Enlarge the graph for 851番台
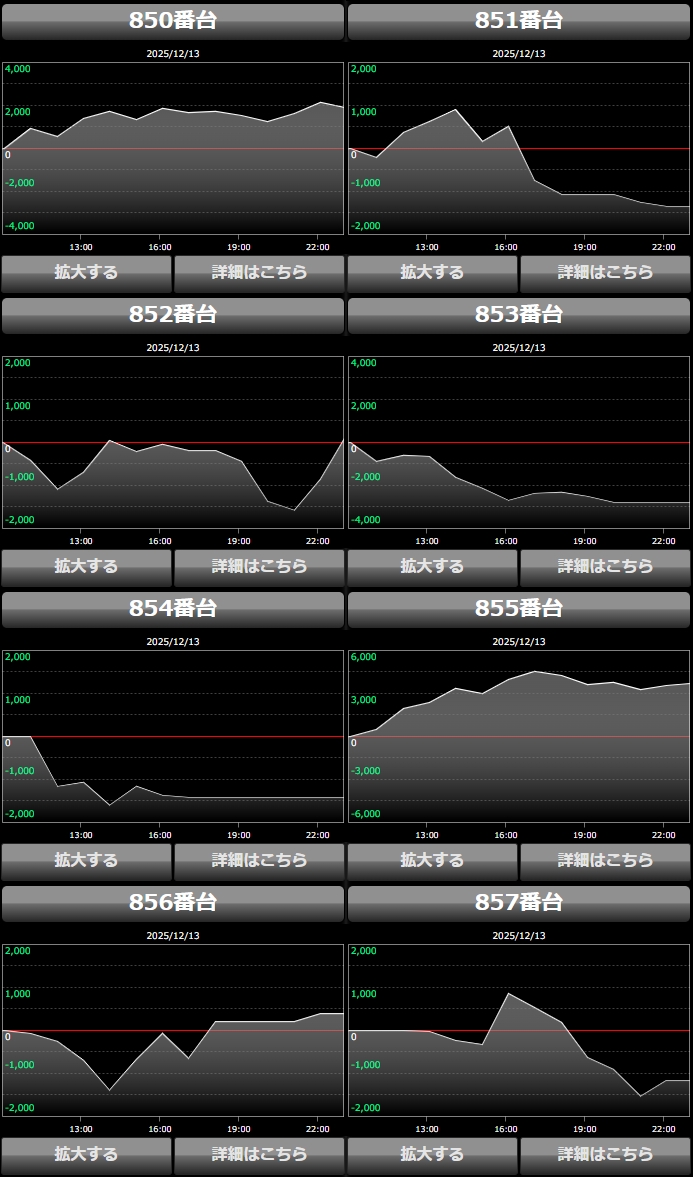This screenshot has height=1177, width=693. pos(432,272)
